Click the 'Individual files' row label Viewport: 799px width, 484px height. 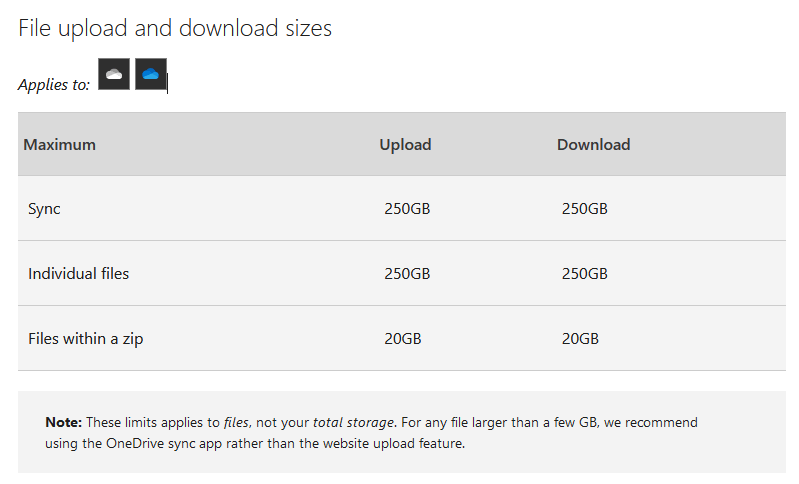coord(78,273)
